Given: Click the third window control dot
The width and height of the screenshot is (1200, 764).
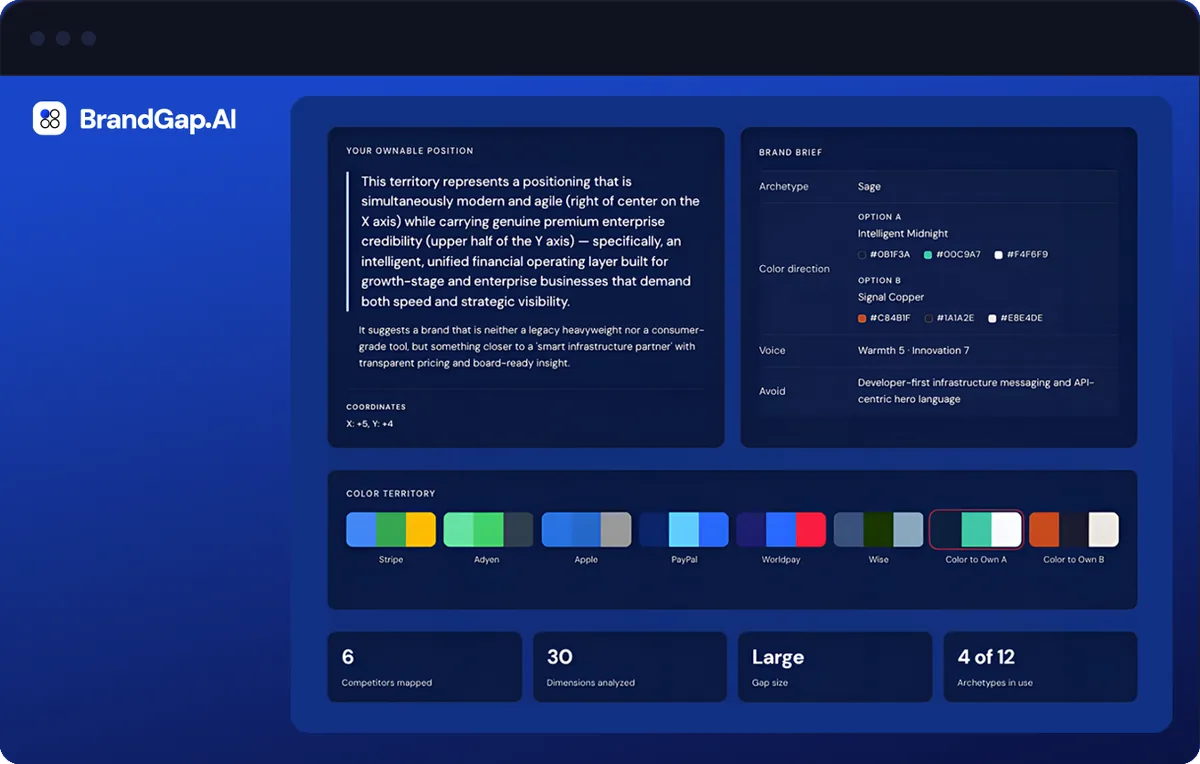Looking at the screenshot, I should tap(89, 39).
